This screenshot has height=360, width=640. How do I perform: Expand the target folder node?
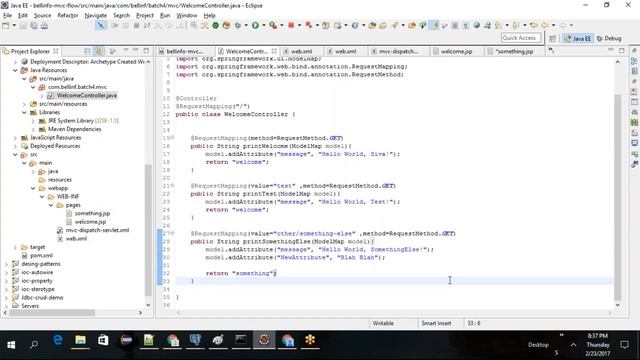16,247
